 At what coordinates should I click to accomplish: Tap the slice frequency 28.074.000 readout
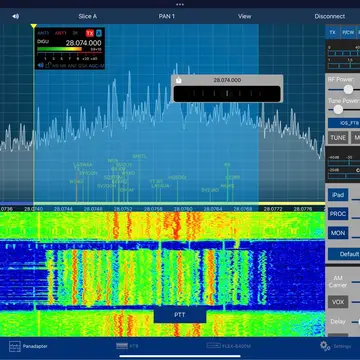point(83,43)
